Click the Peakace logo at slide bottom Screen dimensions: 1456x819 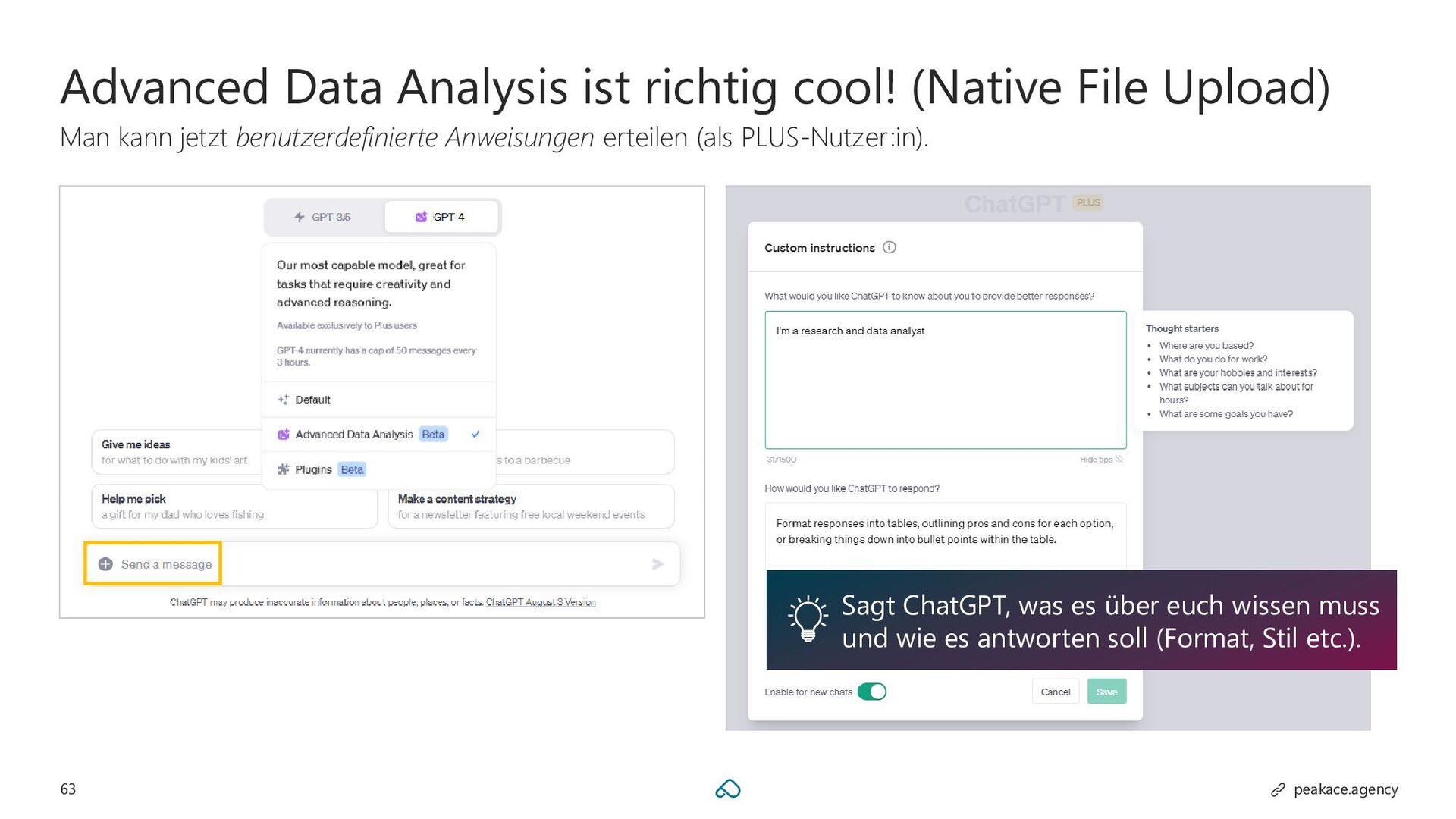727,789
